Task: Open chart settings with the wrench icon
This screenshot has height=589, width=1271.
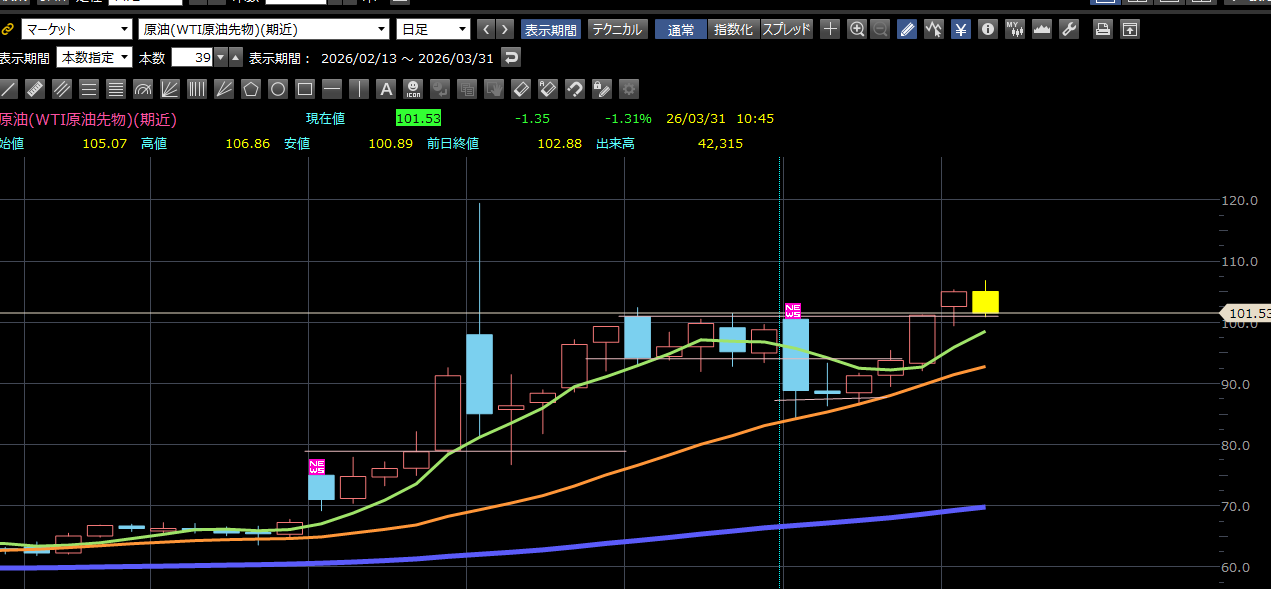Action: coord(1069,29)
